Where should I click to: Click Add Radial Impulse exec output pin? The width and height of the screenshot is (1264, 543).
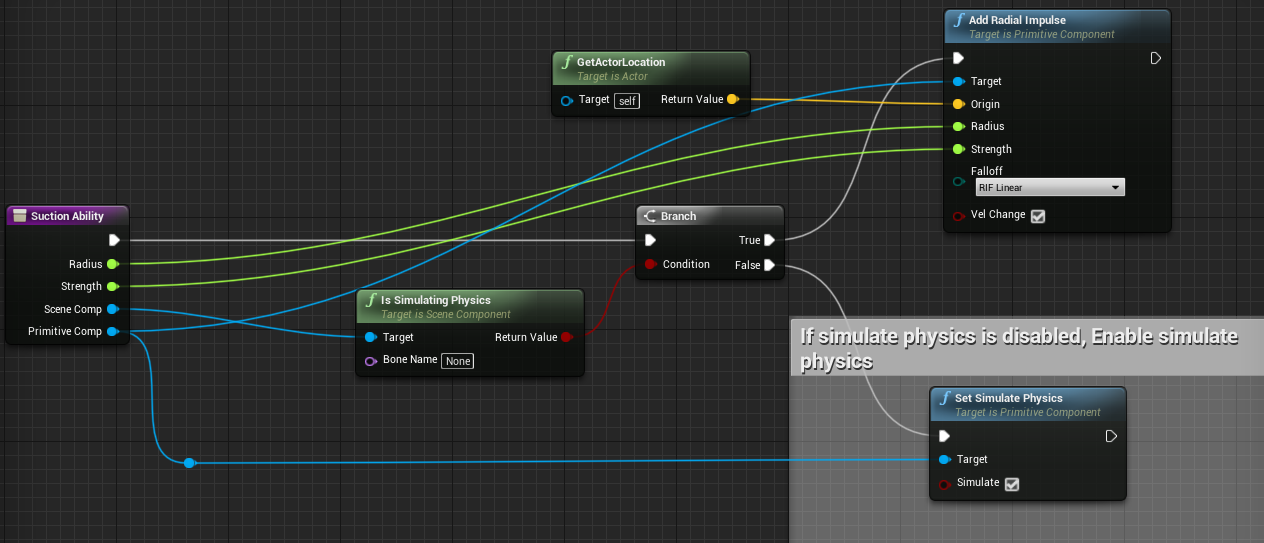point(1155,58)
